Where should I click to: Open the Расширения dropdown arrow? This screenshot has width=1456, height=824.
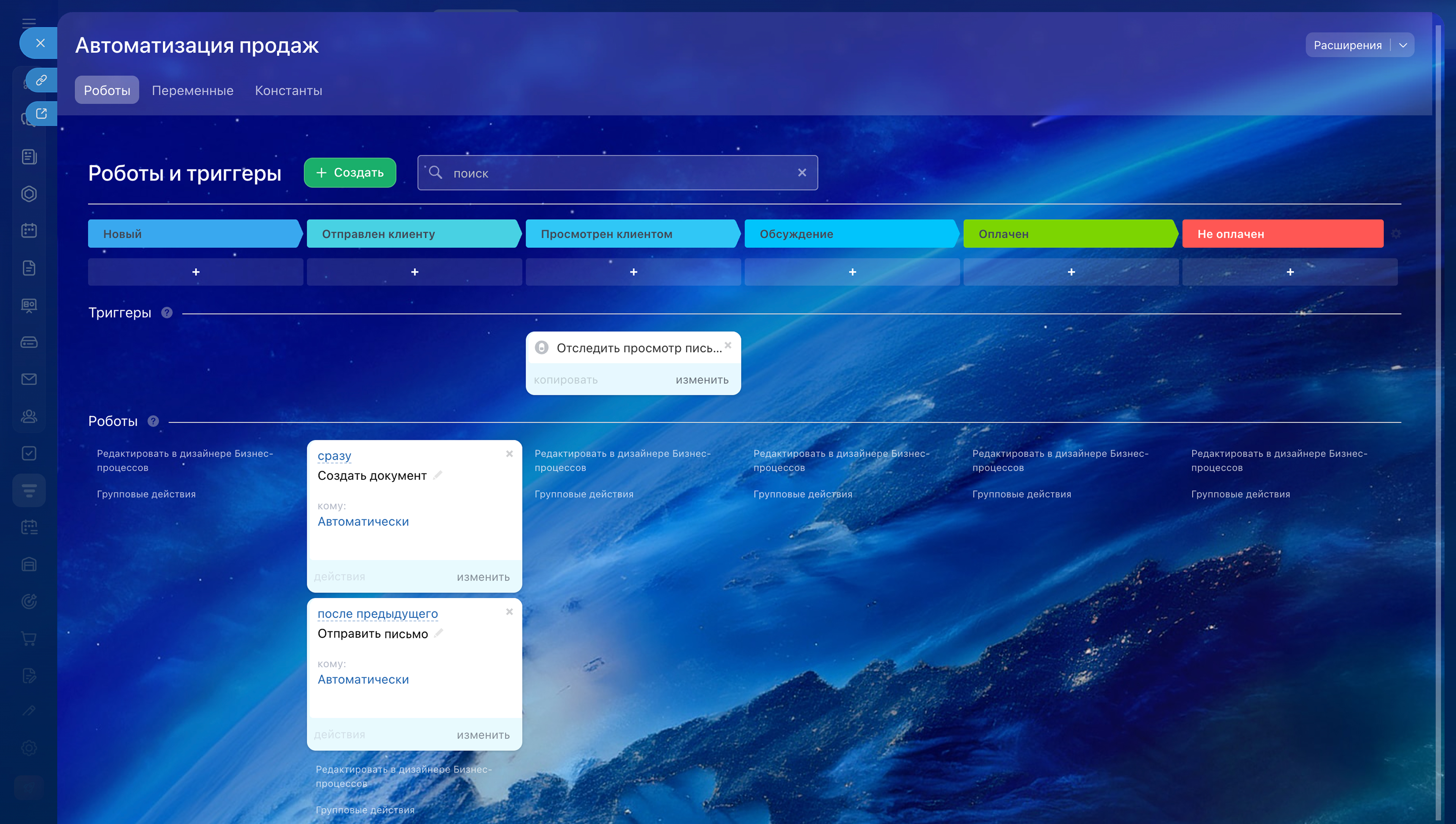(x=1403, y=45)
